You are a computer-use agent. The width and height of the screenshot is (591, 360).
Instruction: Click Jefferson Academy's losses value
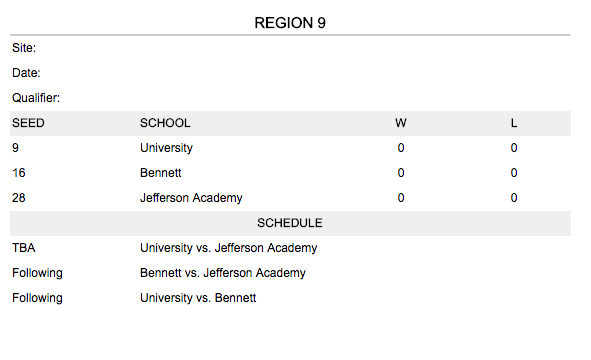514,198
